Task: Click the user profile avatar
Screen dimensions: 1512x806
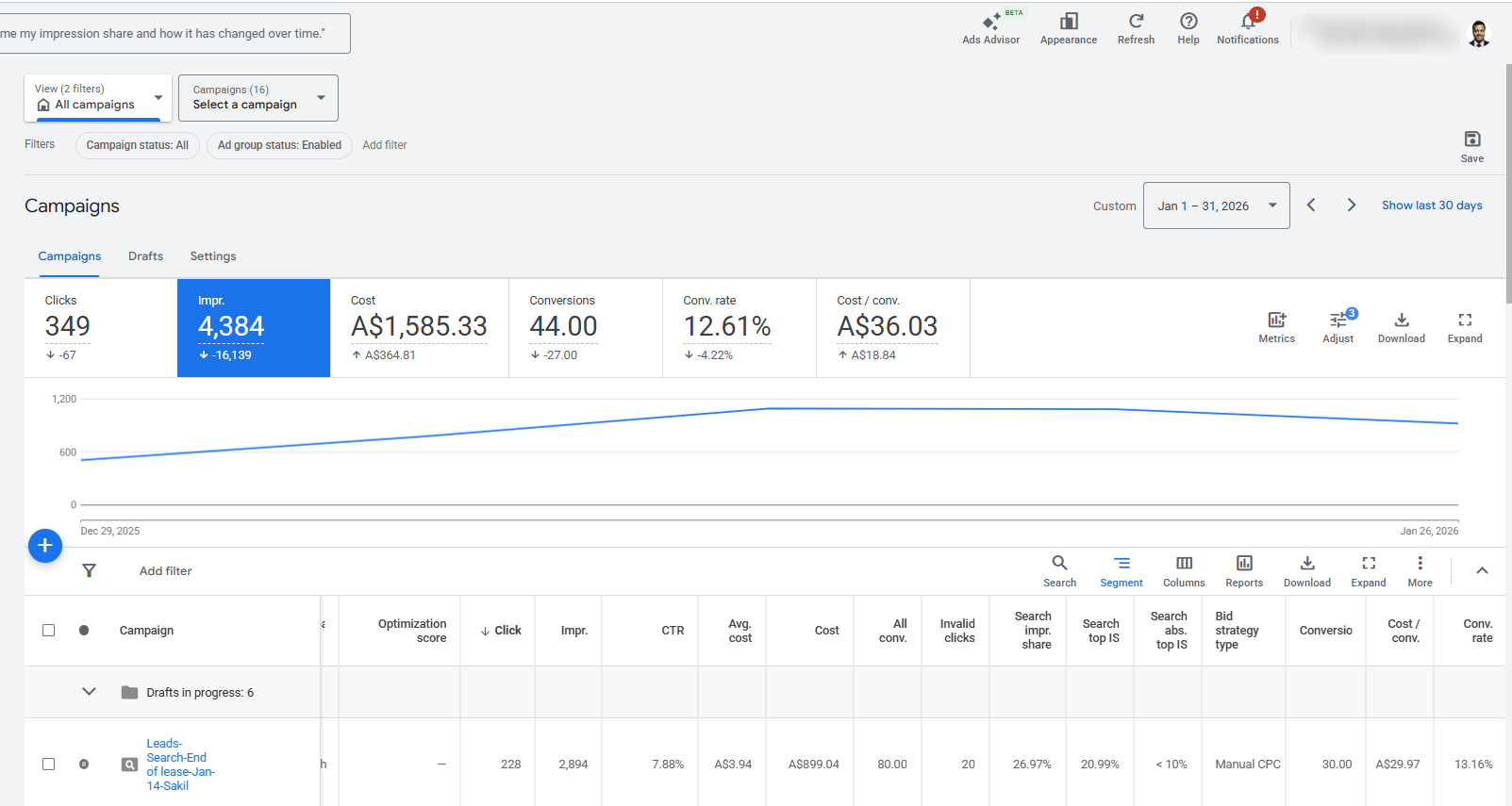Action: click(x=1478, y=34)
